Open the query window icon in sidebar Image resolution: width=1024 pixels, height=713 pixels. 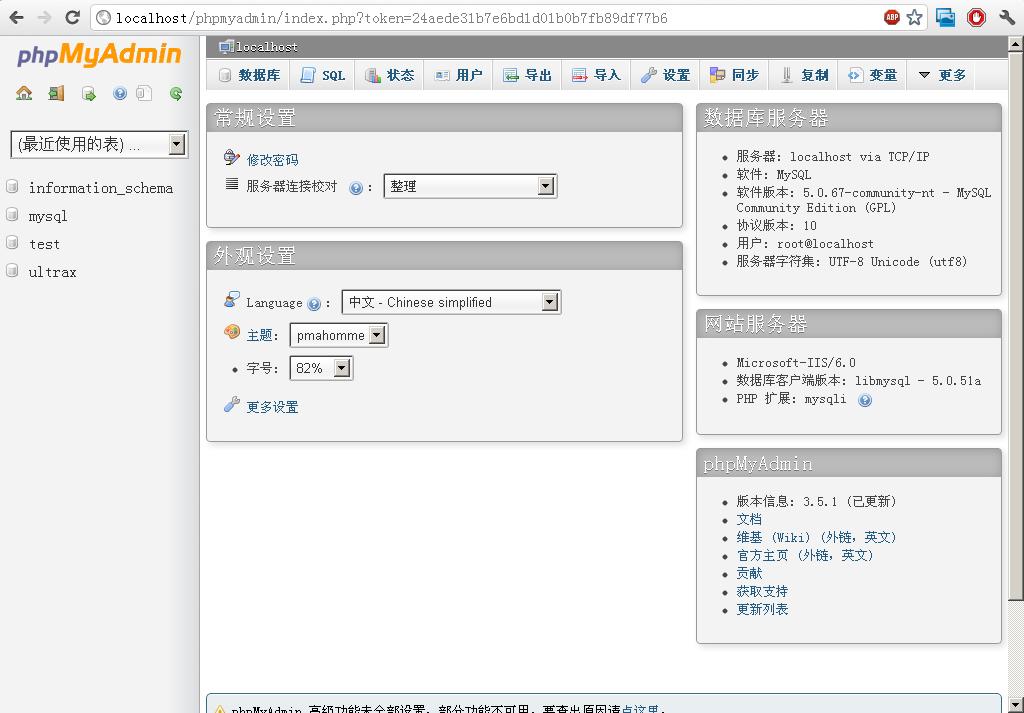(88, 93)
